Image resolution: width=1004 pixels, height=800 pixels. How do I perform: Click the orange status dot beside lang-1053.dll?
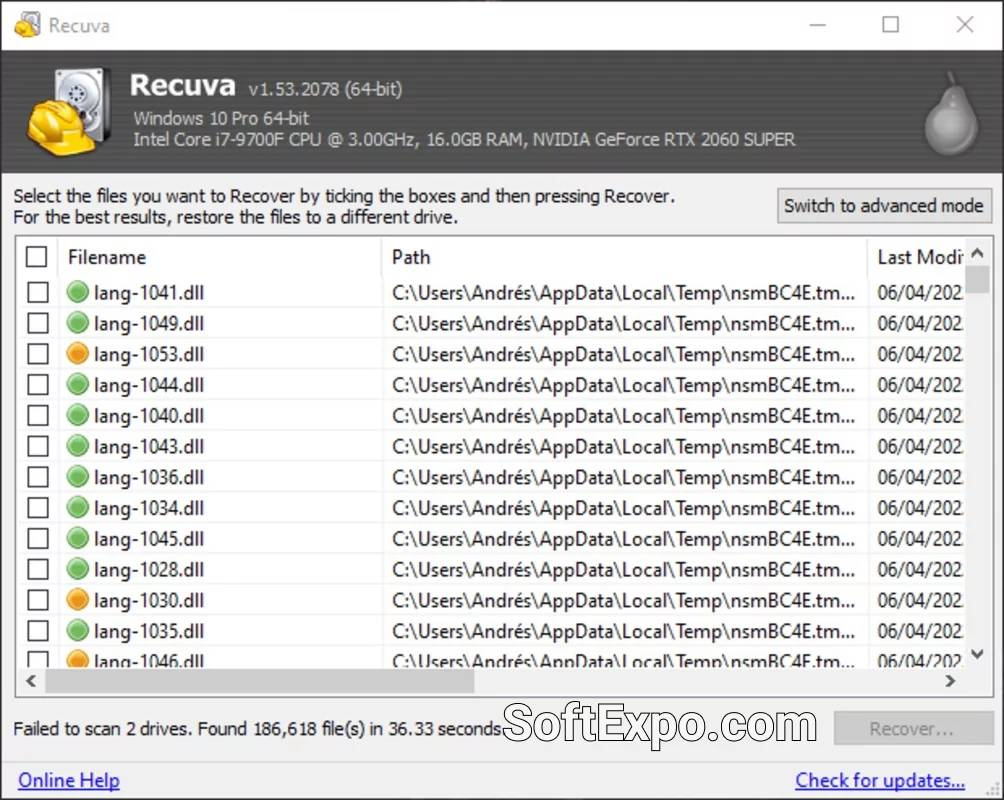click(x=77, y=353)
